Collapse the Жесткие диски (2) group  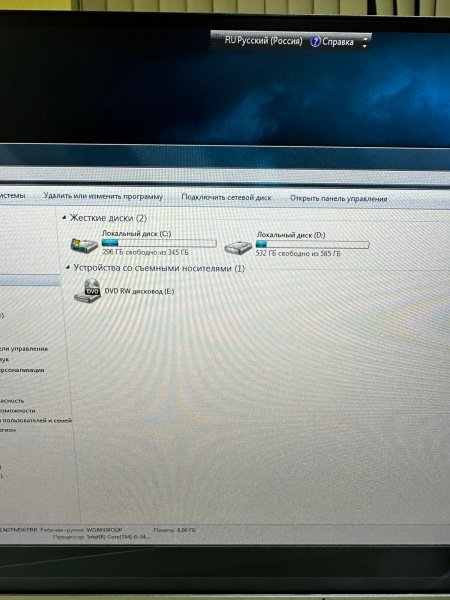64,217
